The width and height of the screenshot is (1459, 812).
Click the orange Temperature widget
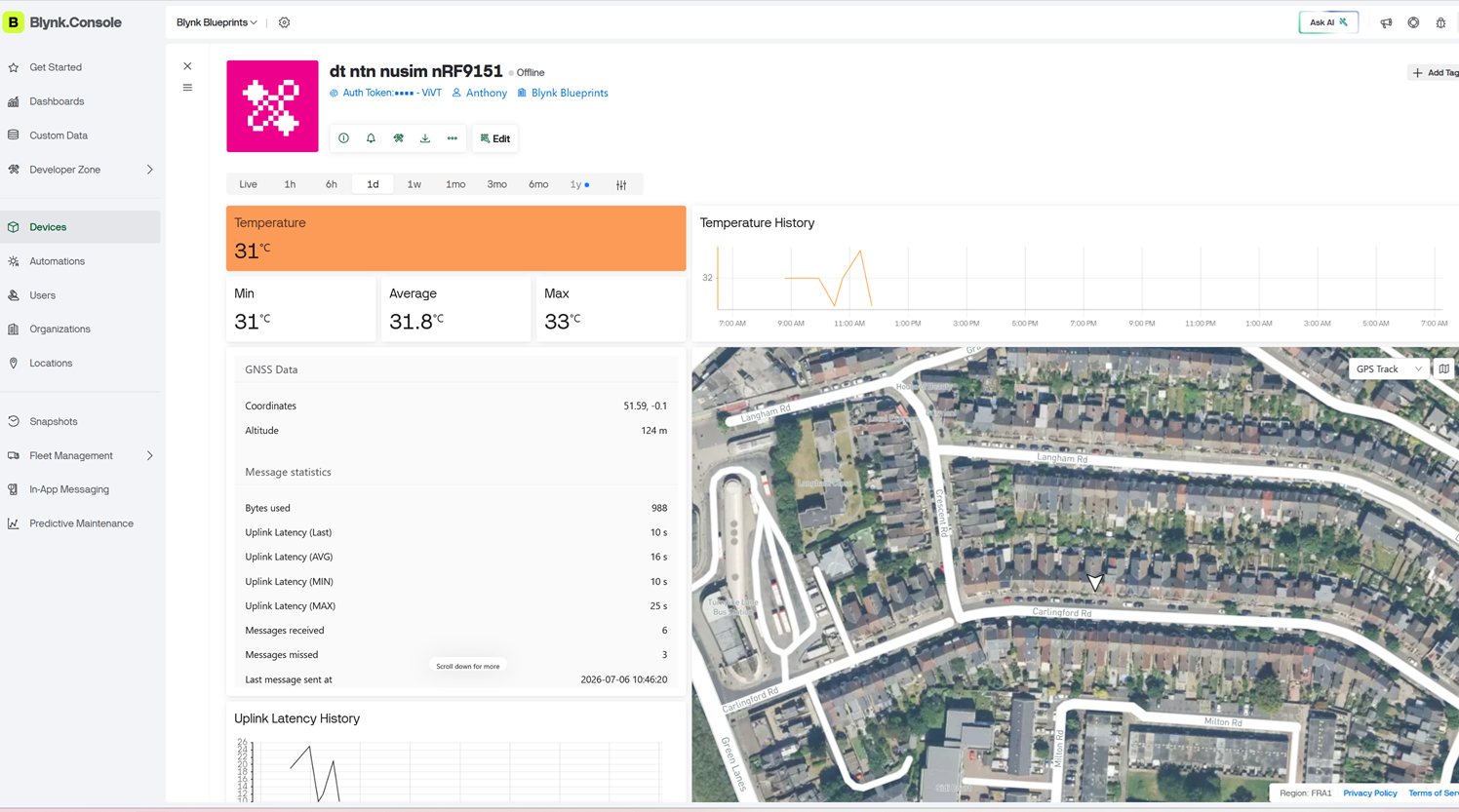coord(455,238)
